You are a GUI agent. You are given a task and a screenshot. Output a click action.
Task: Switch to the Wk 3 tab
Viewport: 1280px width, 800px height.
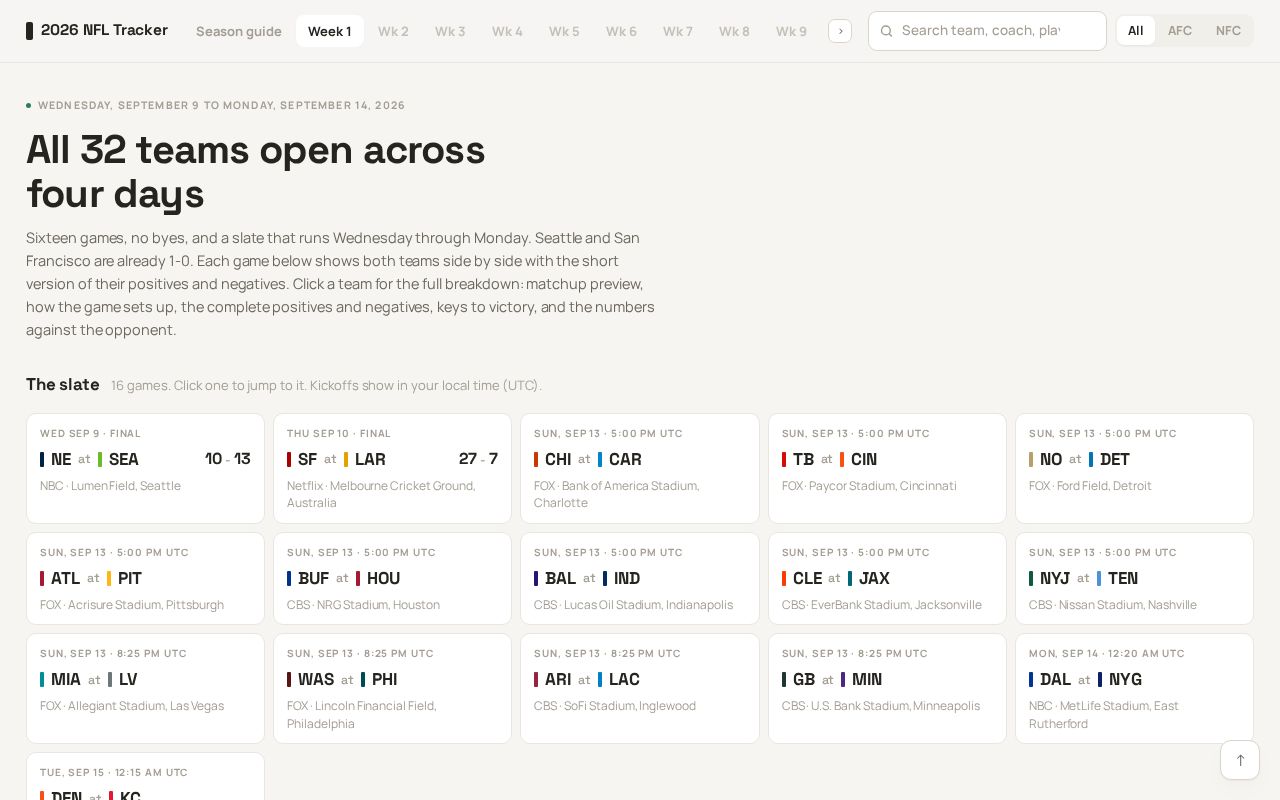(x=450, y=31)
